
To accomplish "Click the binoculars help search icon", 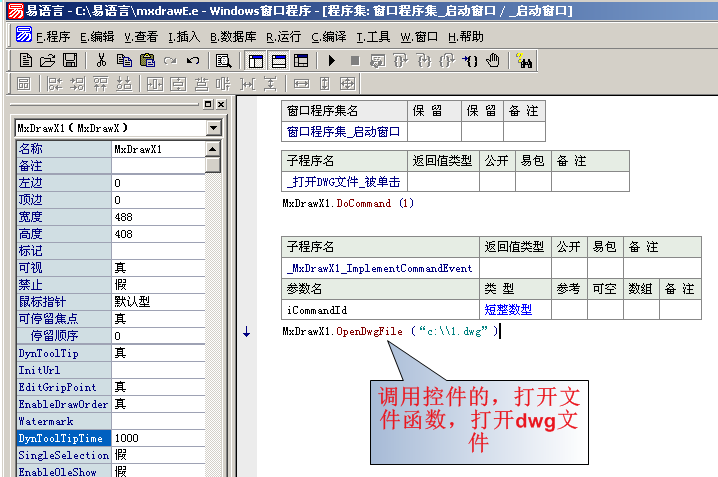I will click(x=524, y=60).
